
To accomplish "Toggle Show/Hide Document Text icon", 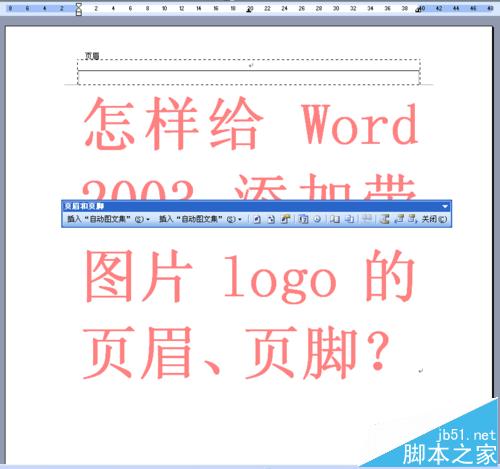I will pos(349,219).
